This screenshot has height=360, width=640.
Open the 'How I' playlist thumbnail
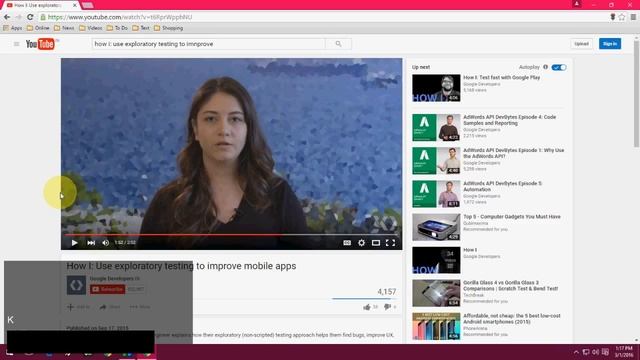(436, 260)
